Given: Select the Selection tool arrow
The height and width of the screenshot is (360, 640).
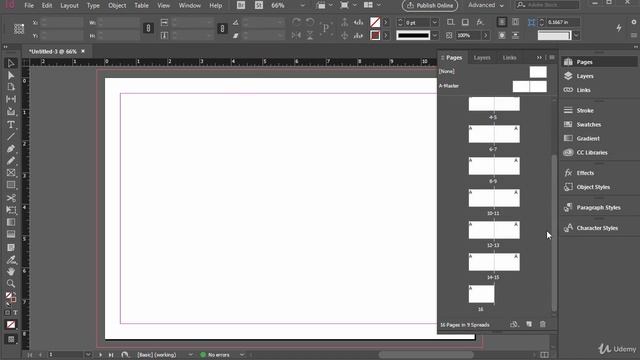Looking at the screenshot, I should (11, 63).
